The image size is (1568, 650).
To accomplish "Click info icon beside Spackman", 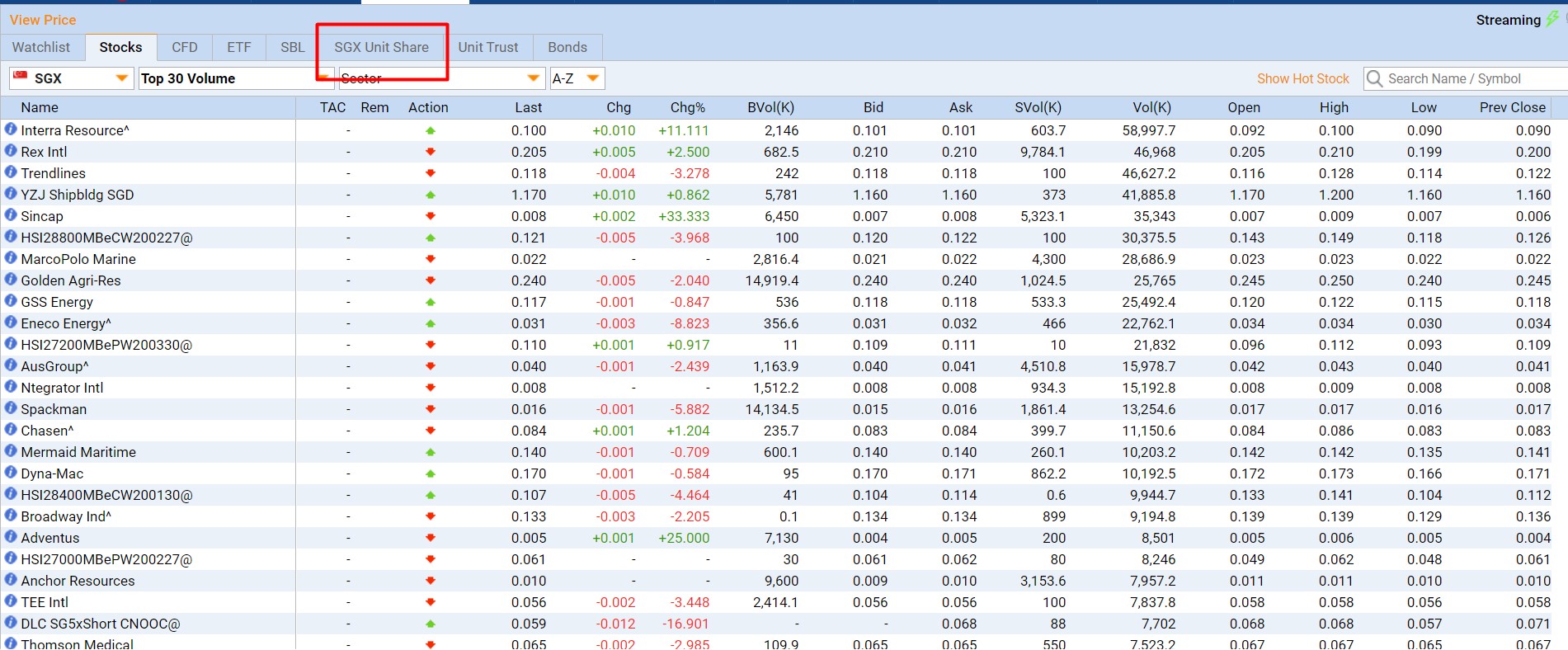I will [11, 408].
